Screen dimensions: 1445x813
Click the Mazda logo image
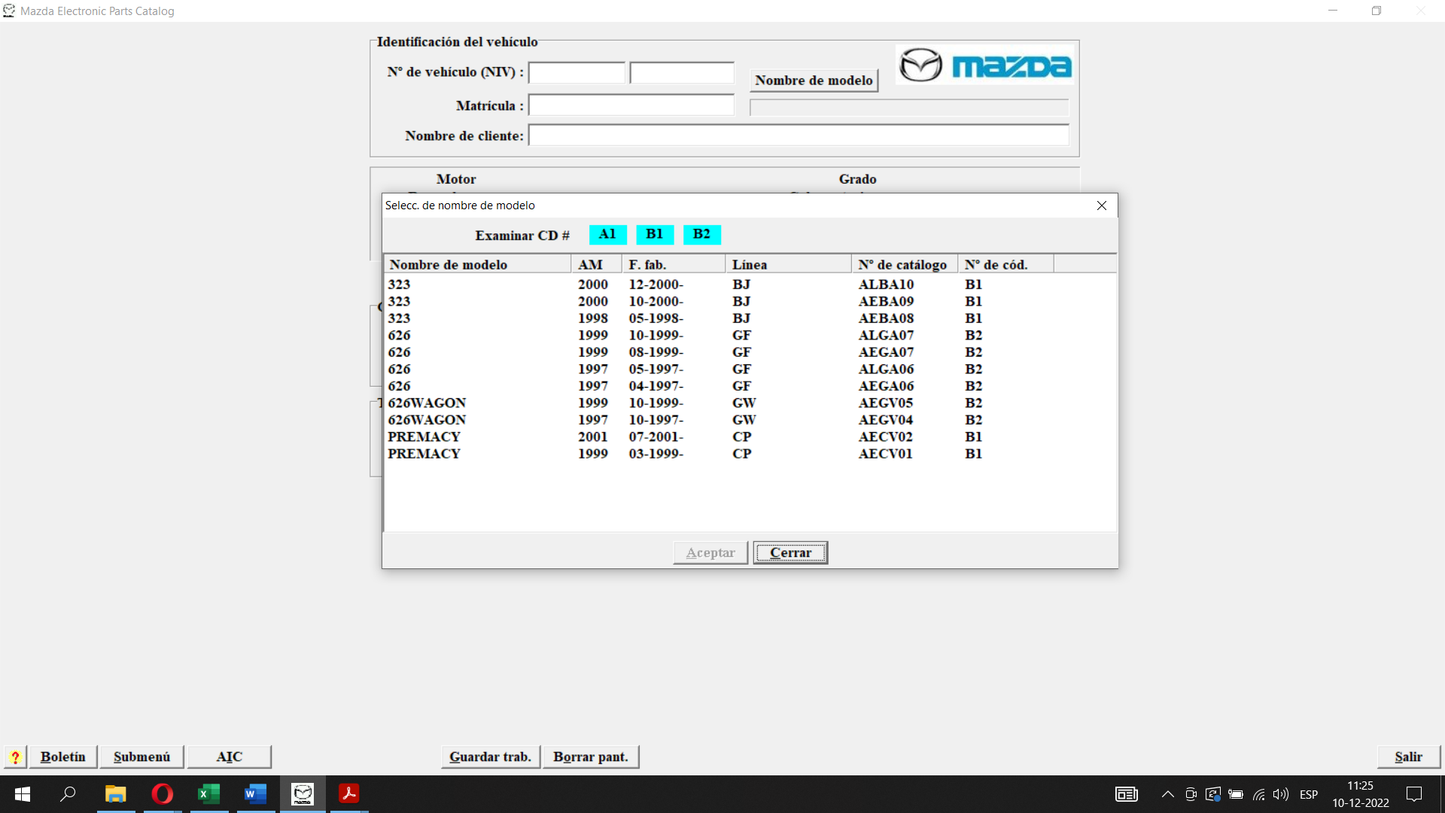coord(985,66)
